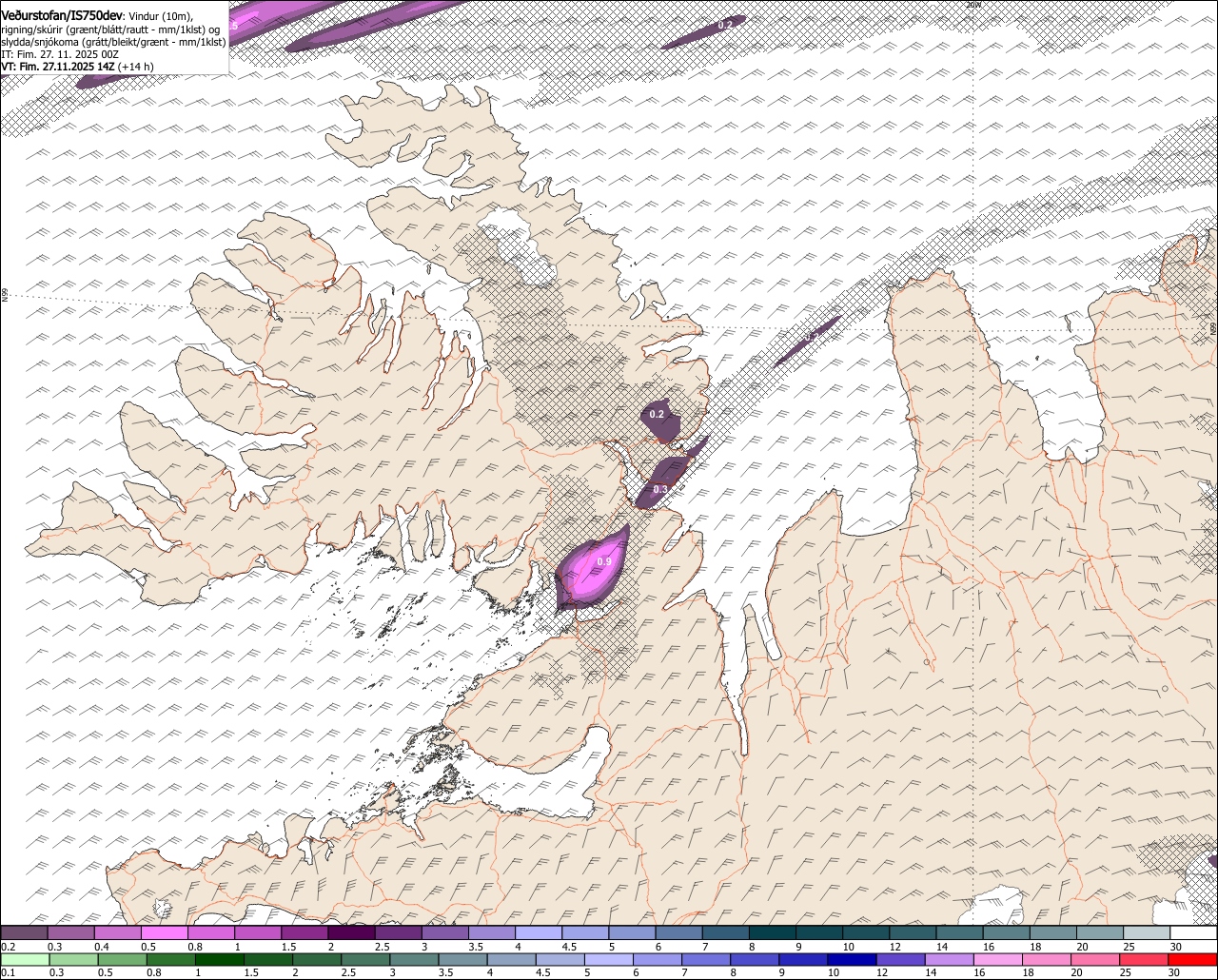Pick the 0.1 pale green swatch in lower legend row
This screenshot has width=1218, height=980.
point(25,959)
